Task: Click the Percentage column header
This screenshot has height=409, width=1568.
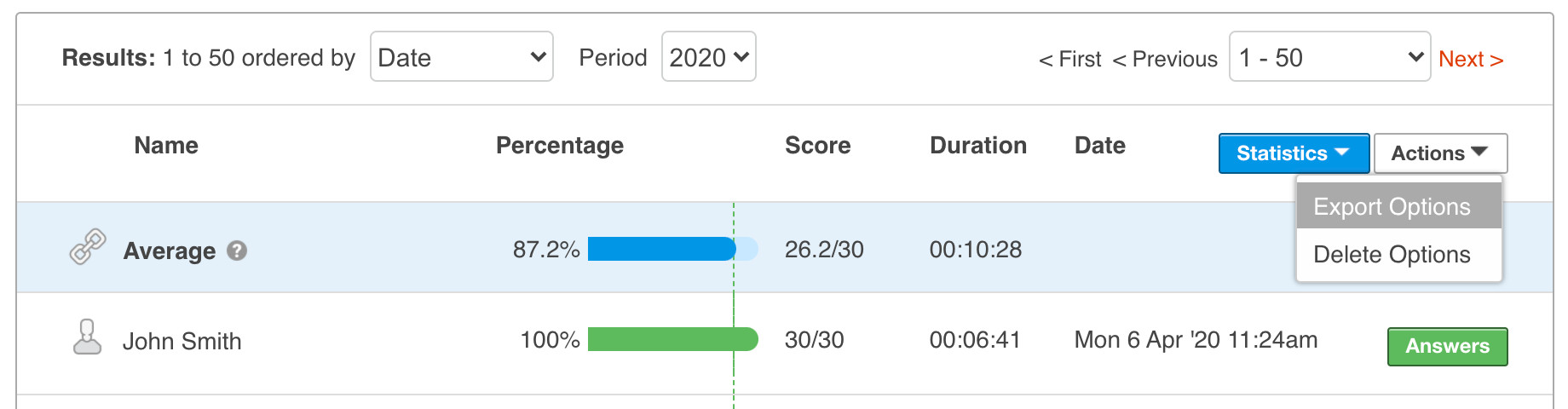Action: [559, 146]
